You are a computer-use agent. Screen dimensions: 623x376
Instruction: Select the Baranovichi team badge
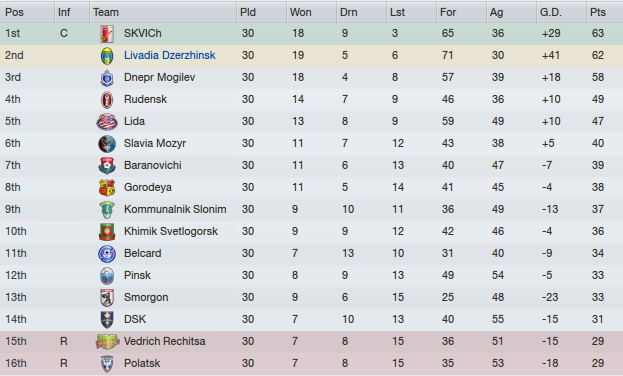pos(107,166)
